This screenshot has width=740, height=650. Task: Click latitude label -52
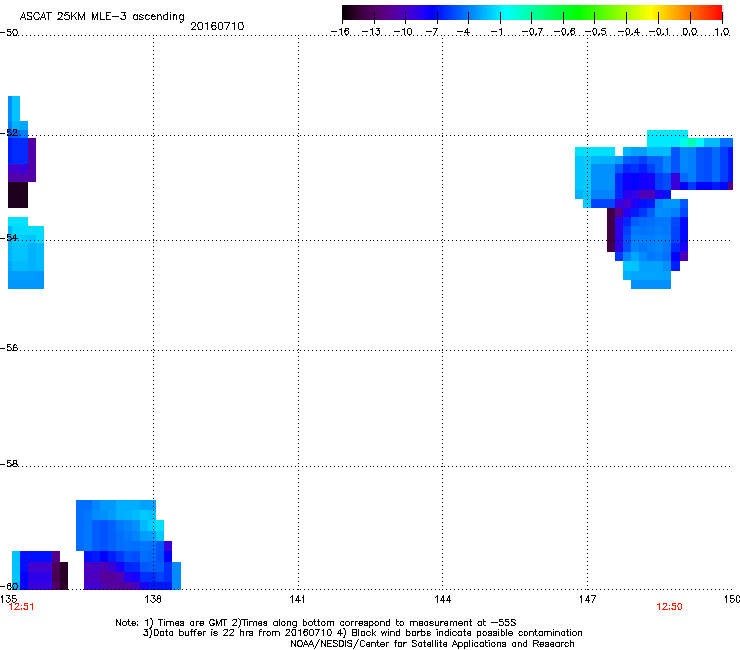(9, 133)
